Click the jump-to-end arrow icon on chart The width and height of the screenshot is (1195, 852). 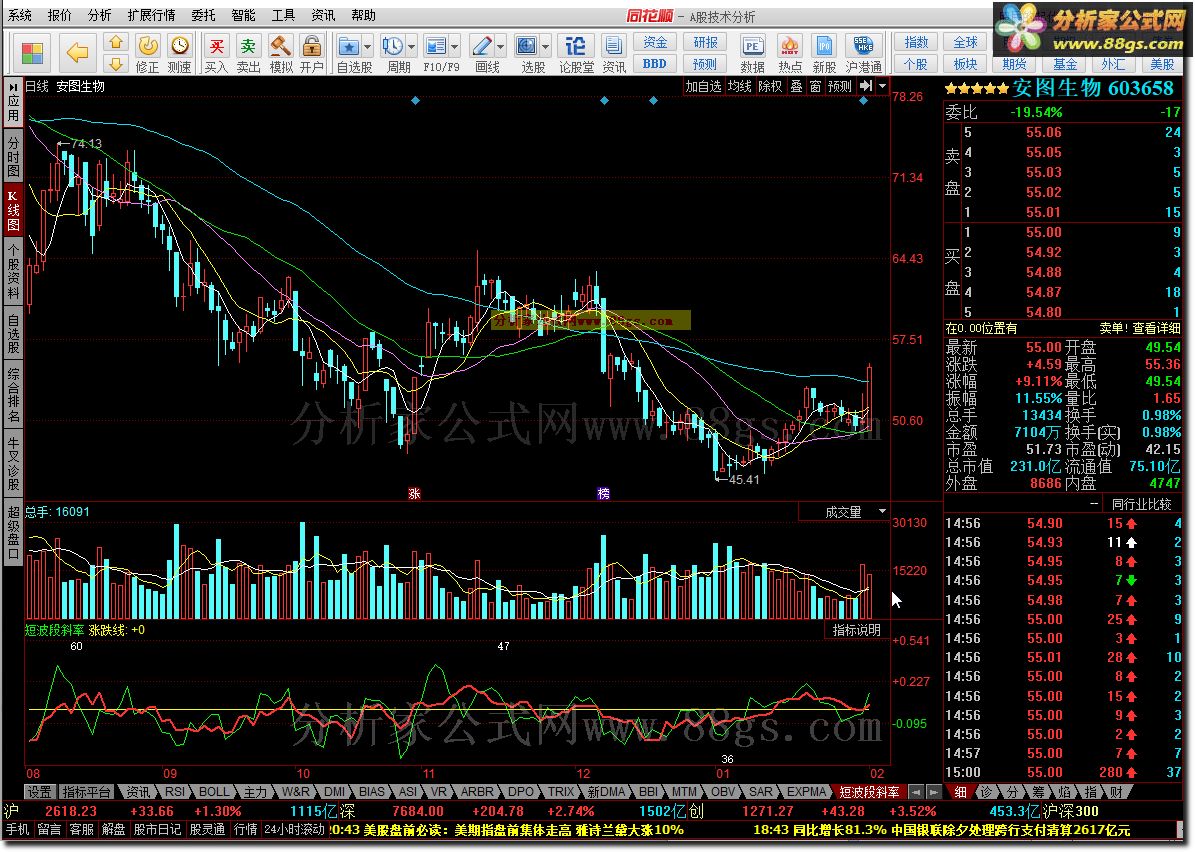pos(866,86)
